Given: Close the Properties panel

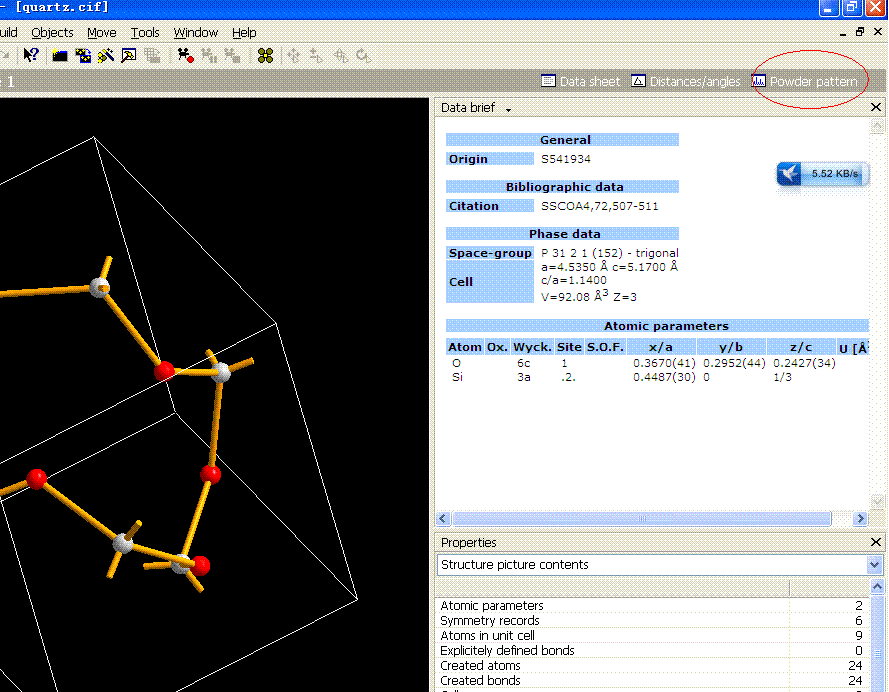Looking at the screenshot, I should [x=876, y=542].
